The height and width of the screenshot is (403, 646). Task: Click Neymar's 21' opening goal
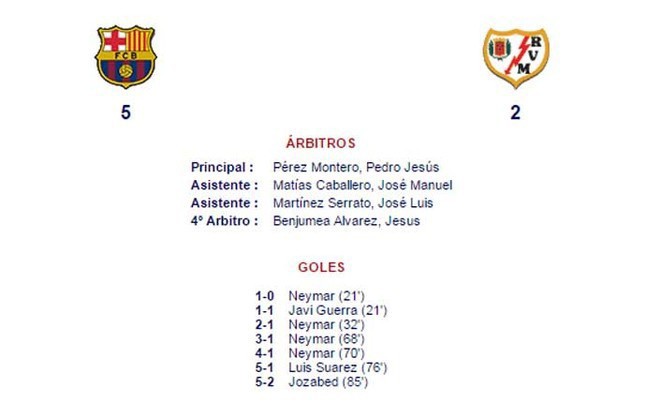click(x=326, y=296)
